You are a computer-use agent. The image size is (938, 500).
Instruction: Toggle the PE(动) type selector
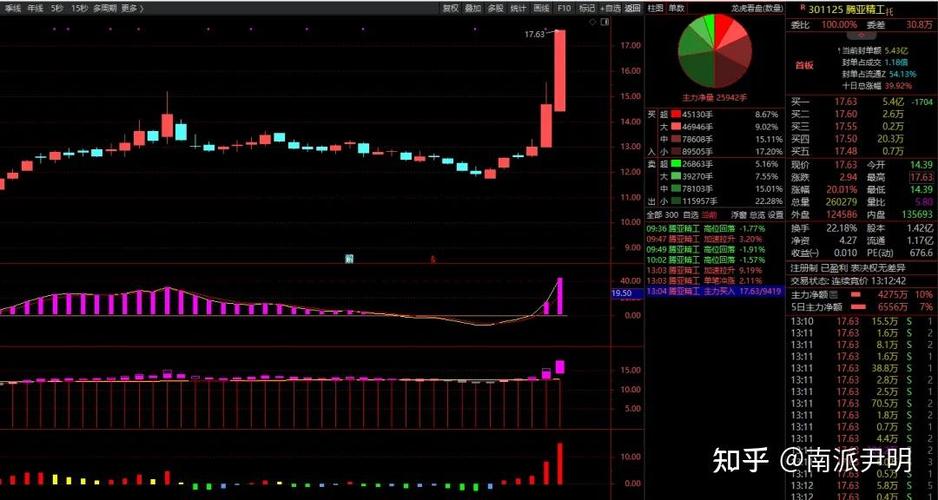click(x=879, y=253)
